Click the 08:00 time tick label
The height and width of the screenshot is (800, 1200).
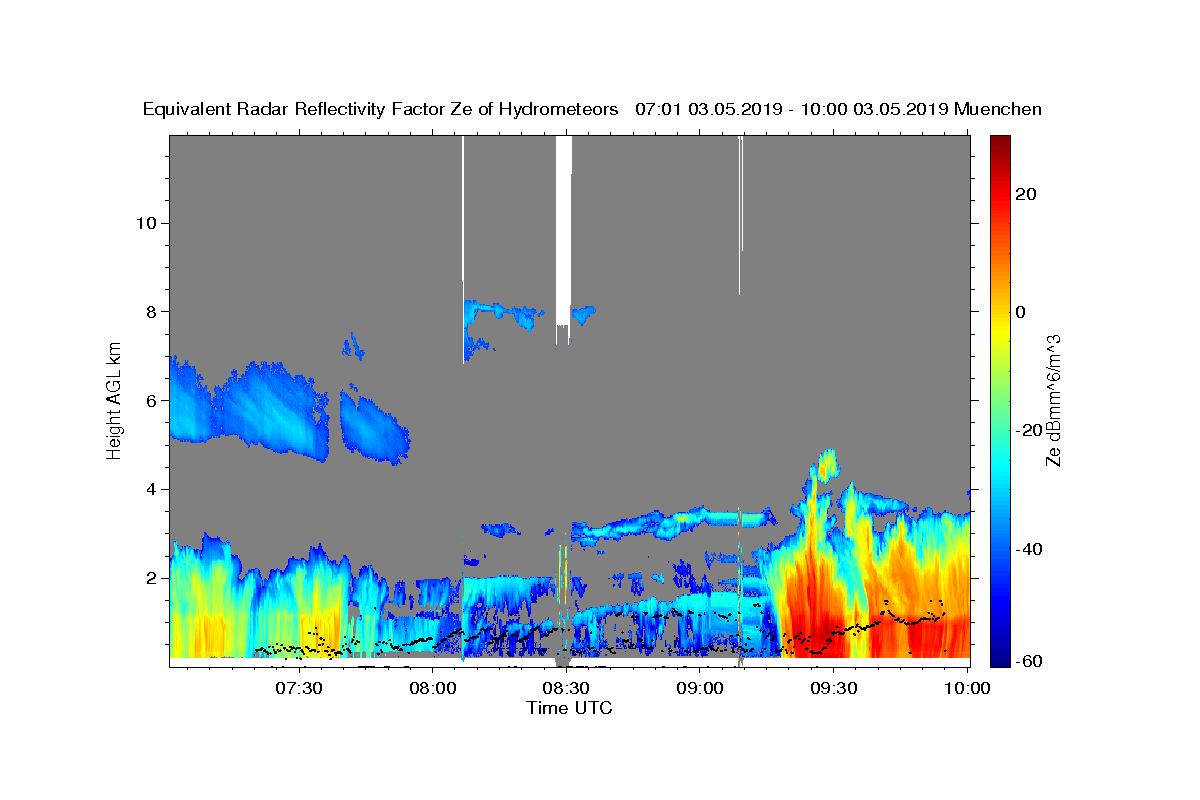coord(433,689)
